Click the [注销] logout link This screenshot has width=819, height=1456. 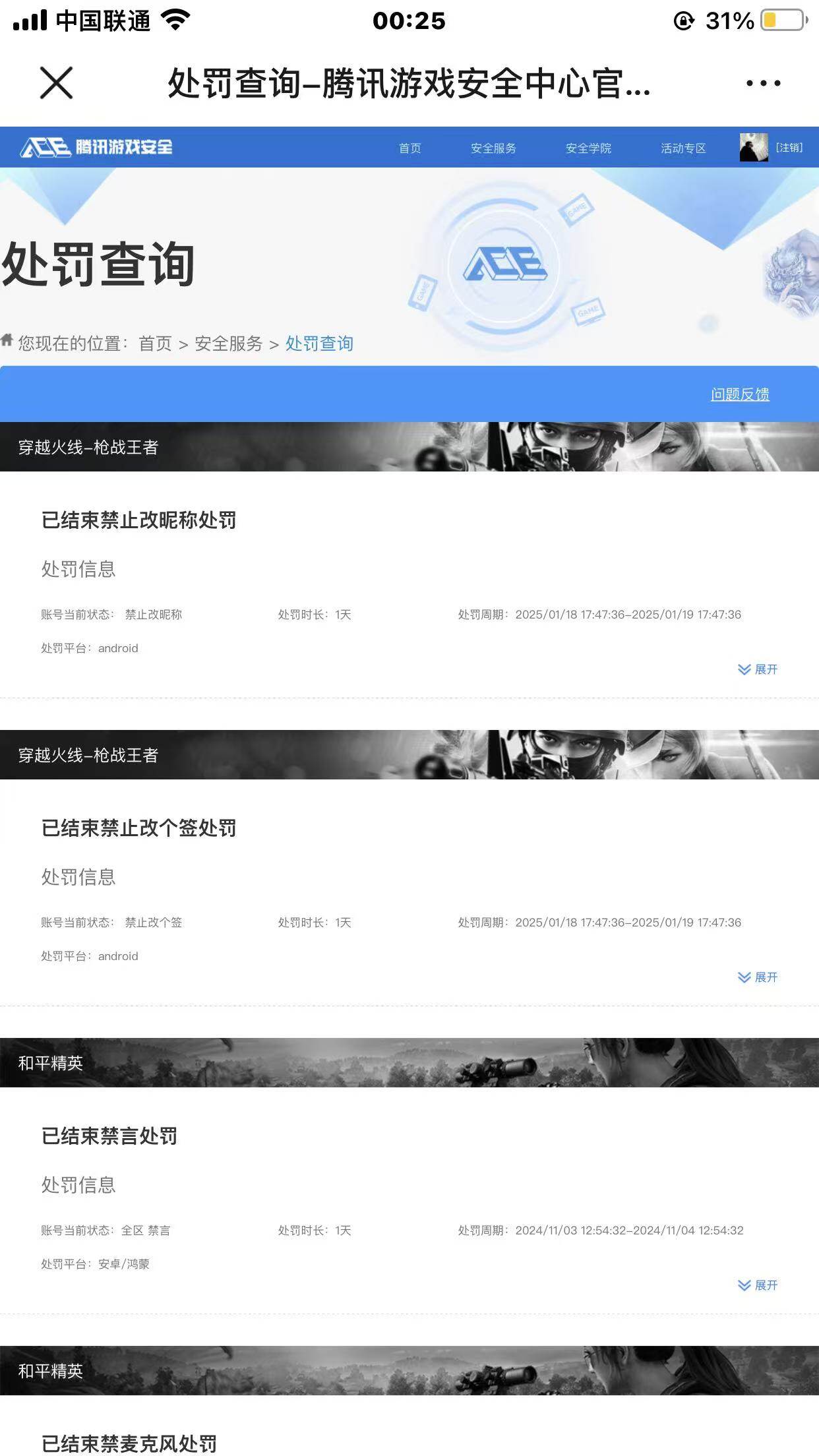tap(789, 147)
